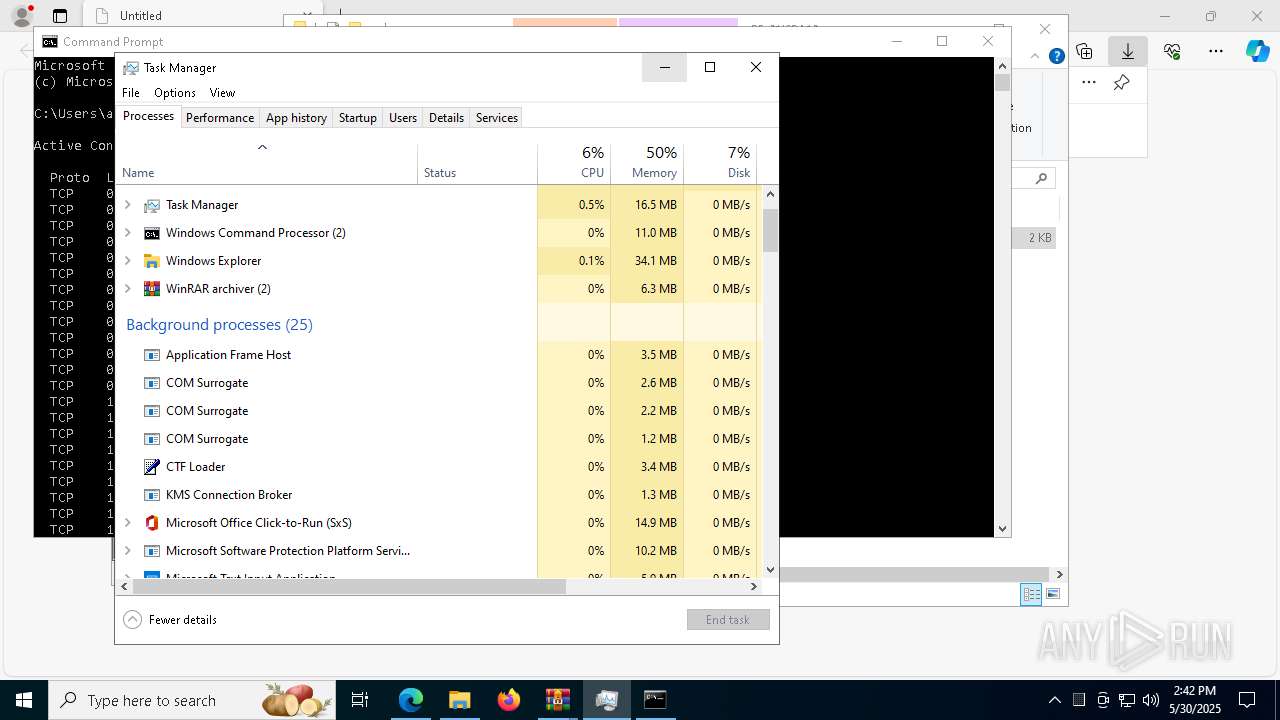The height and width of the screenshot is (720, 1280).
Task: Open Edge browser essentials heart icon
Action: (x=1172, y=51)
